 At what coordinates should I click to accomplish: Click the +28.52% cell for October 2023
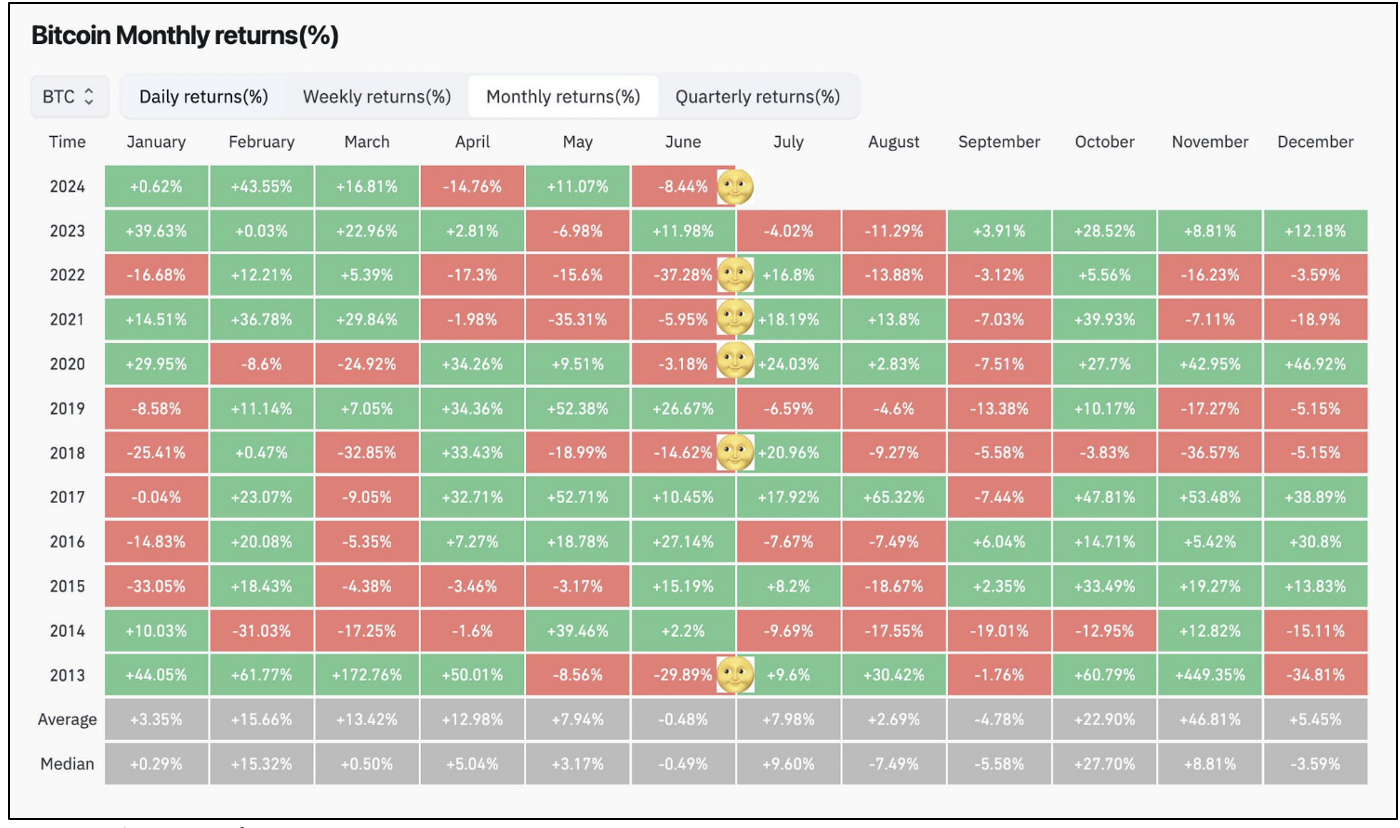click(1105, 231)
